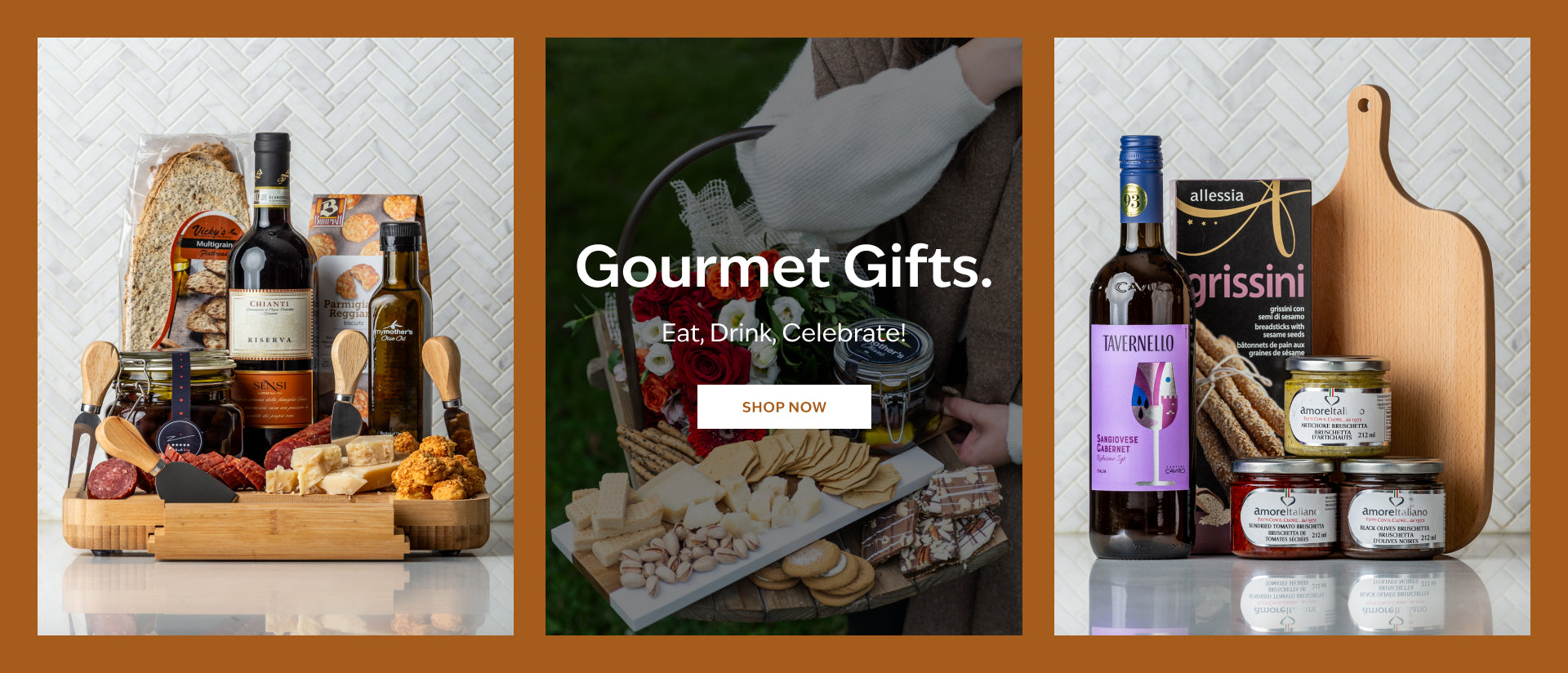
Task: Open the charcuterie board gift set image
Action: (x=275, y=336)
